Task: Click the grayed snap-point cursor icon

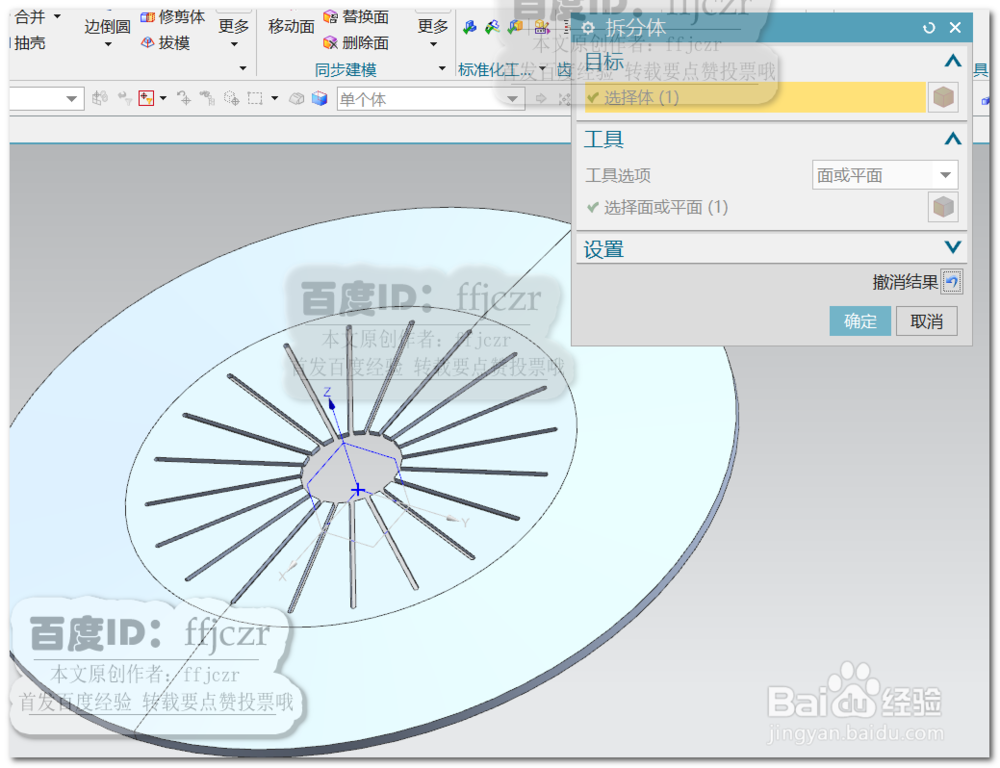Action: pos(184,98)
